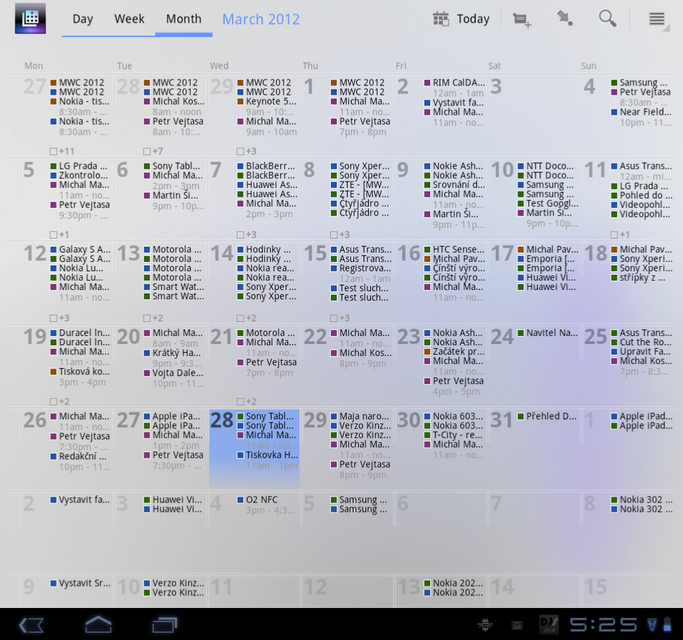Expand the +11 more events indicator
The width and height of the screenshot is (683, 640).
click(x=63, y=152)
